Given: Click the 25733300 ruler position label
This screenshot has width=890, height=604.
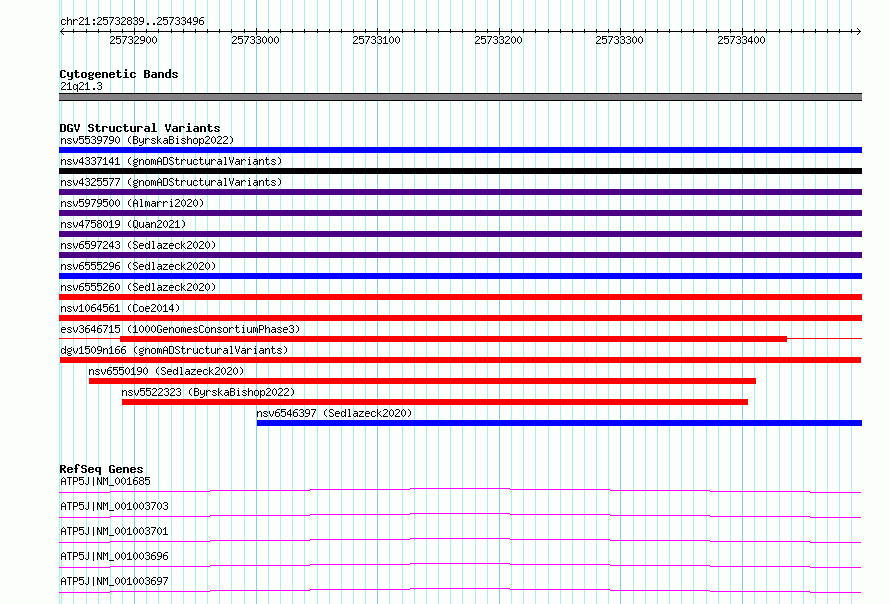Looking at the screenshot, I should 619,40.
